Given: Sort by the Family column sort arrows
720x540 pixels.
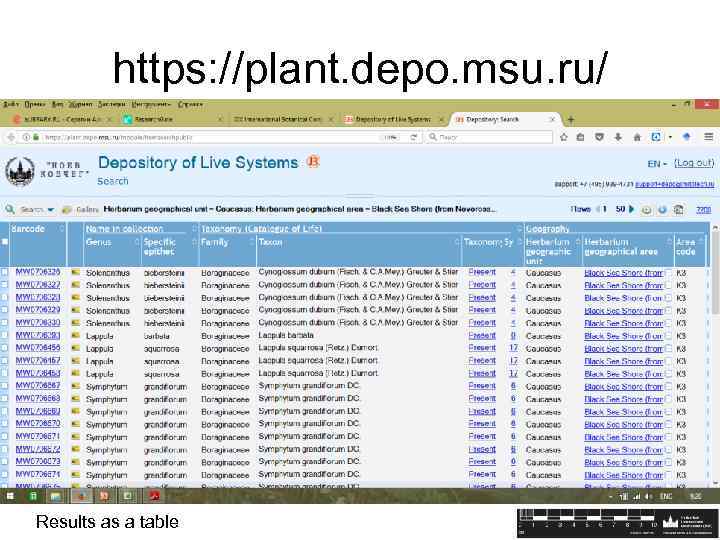Looking at the screenshot, I should coord(252,242).
